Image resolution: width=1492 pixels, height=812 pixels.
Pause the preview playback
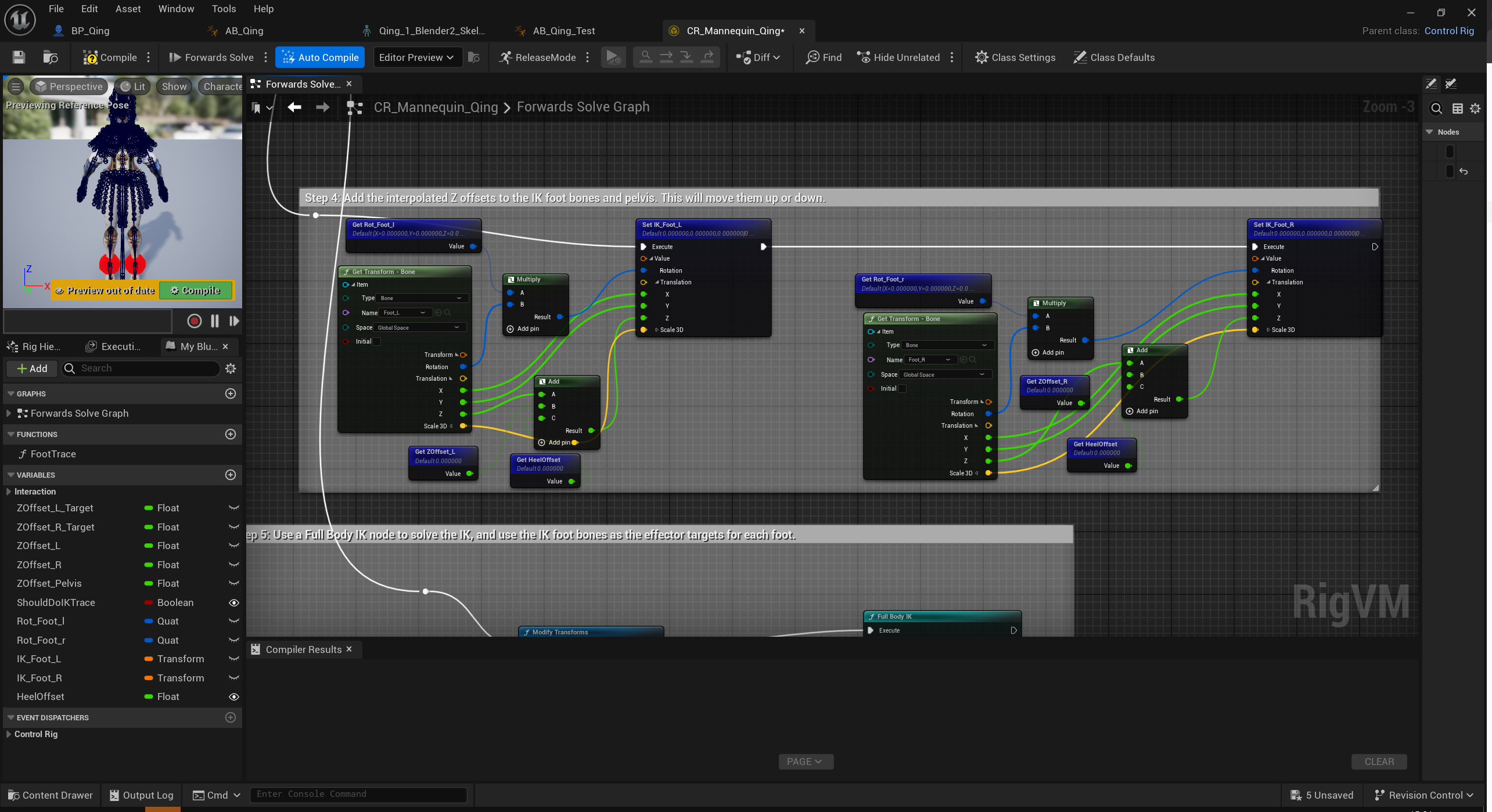[214, 321]
